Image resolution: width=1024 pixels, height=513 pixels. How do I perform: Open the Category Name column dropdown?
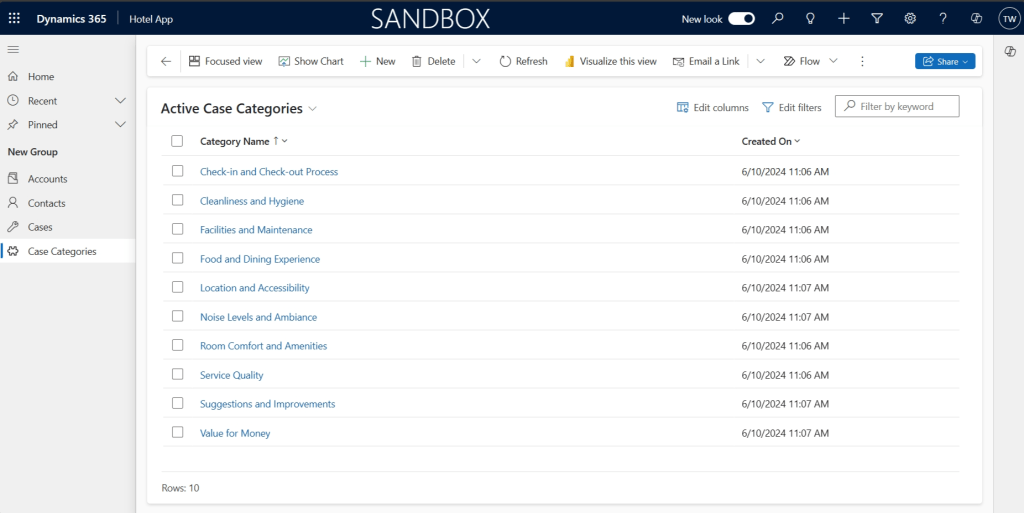click(x=285, y=141)
